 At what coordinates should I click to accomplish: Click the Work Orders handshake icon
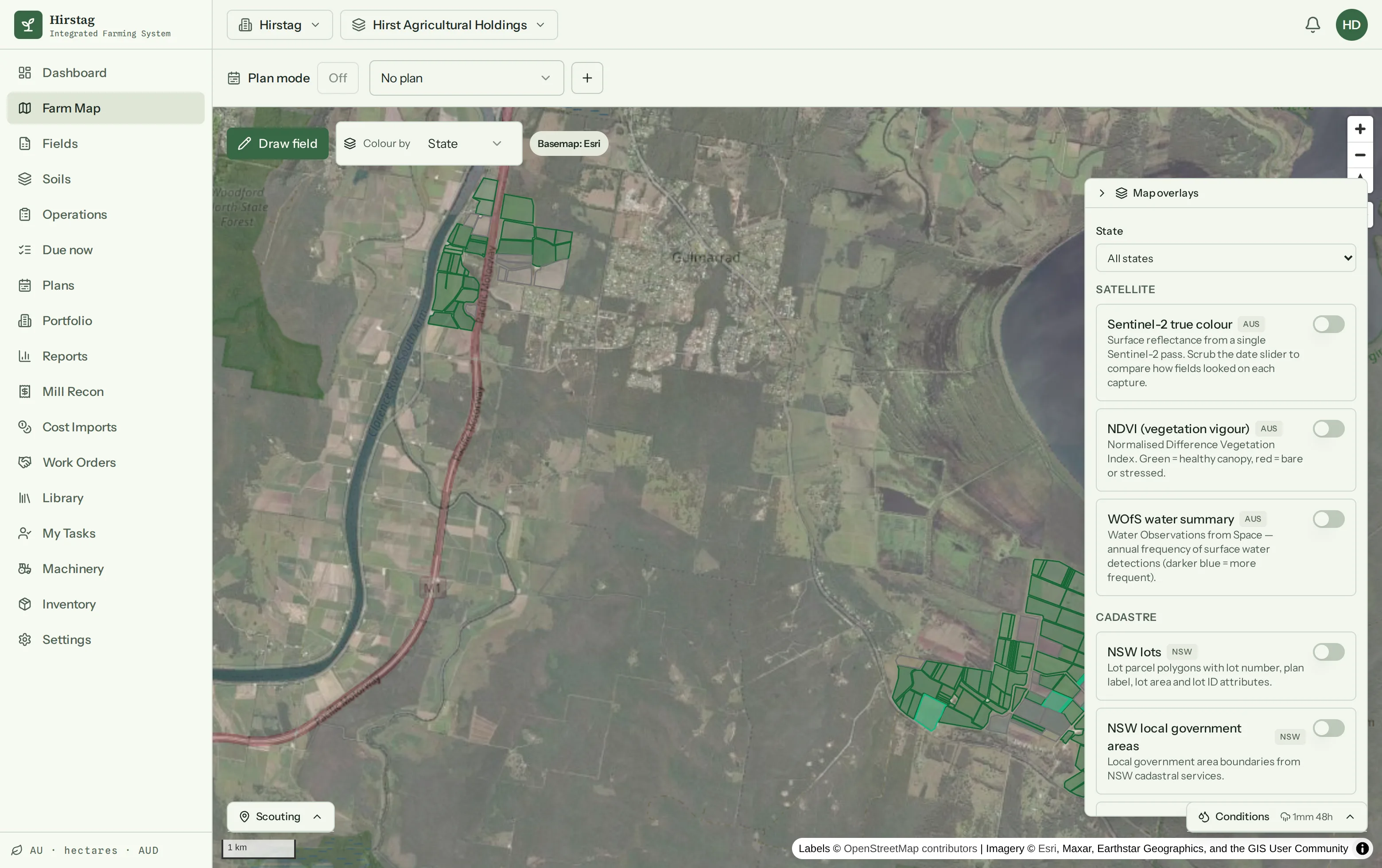(25, 462)
